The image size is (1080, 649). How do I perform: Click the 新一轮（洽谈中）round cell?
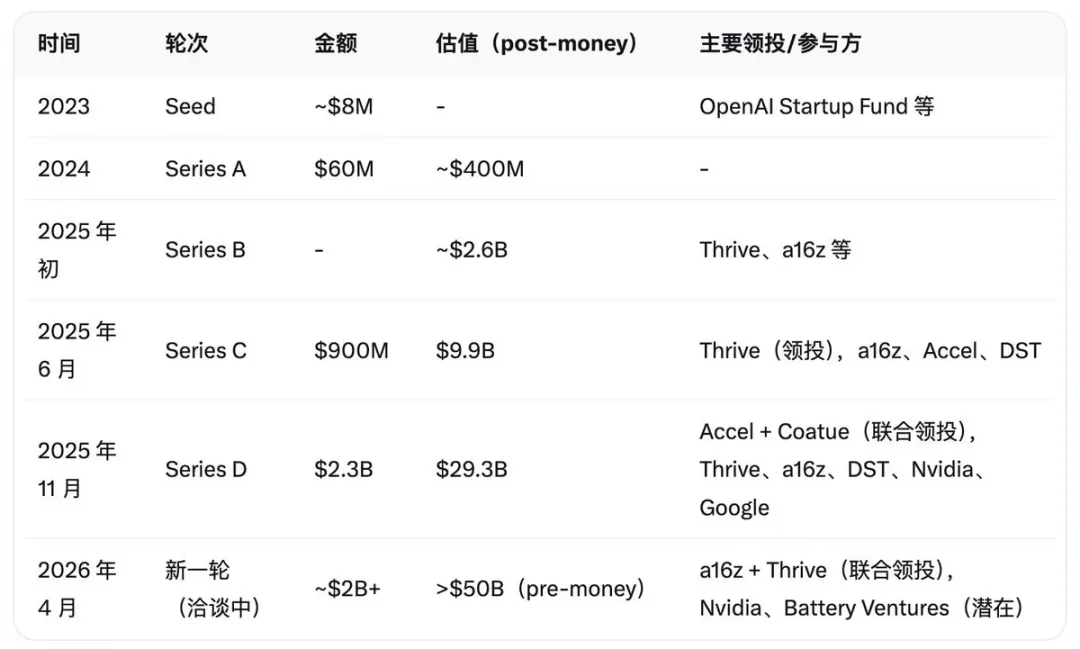[213, 588]
